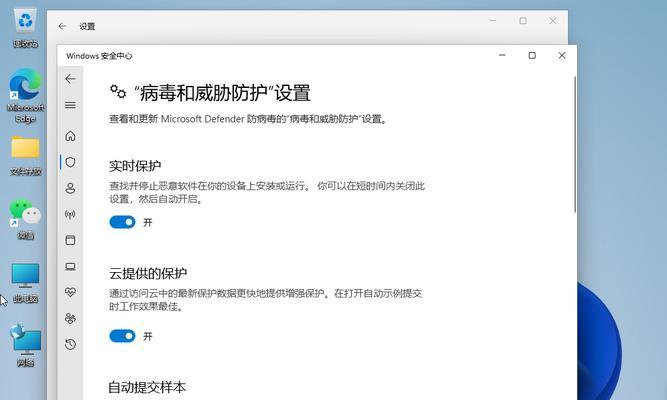
Task: Click the "病毒和威胁防护"设置 page title
Action: click(x=222, y=93)
